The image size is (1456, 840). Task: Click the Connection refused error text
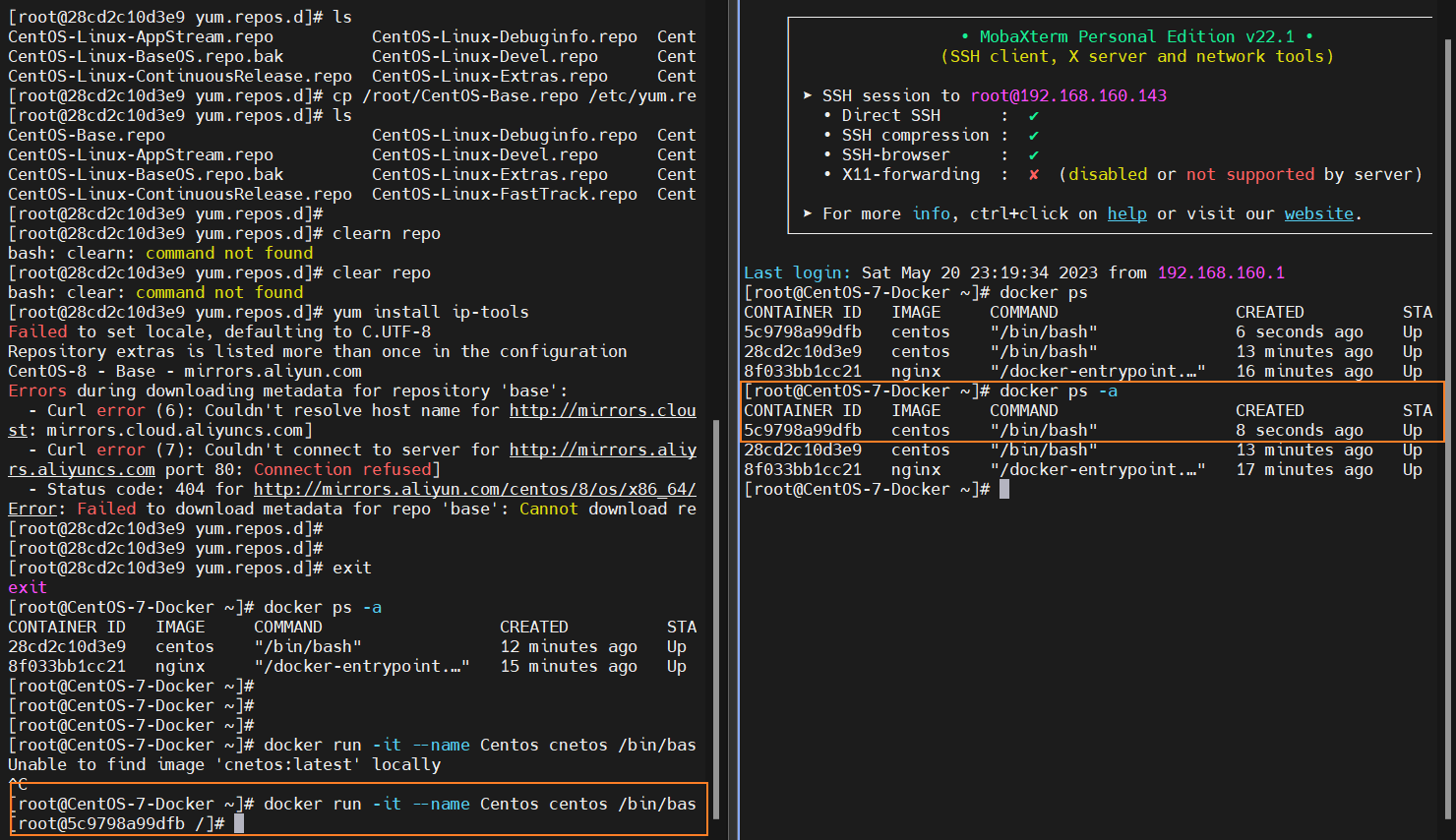pos(342,469)
